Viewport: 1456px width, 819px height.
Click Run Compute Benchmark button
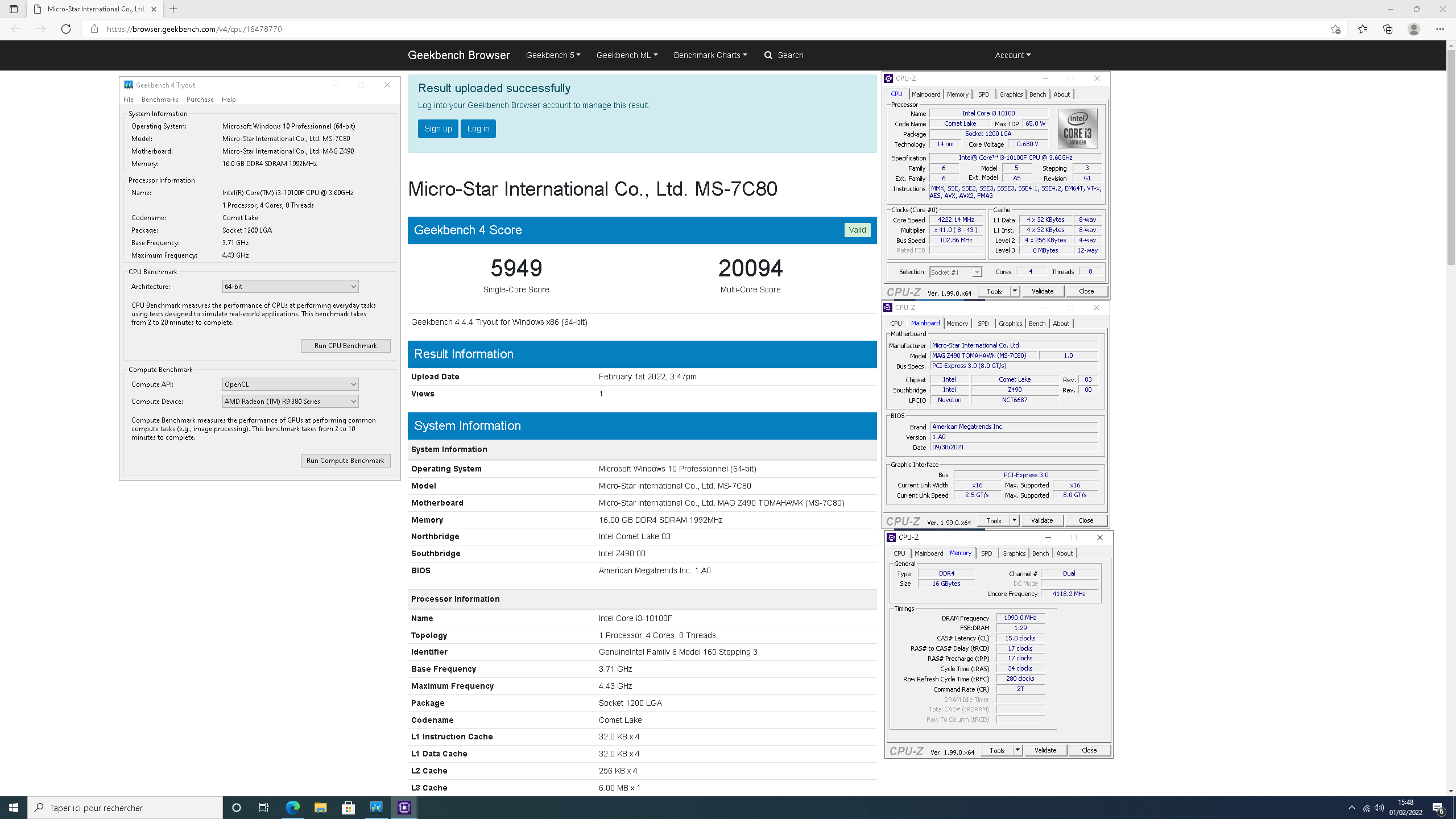pos(345,461)
